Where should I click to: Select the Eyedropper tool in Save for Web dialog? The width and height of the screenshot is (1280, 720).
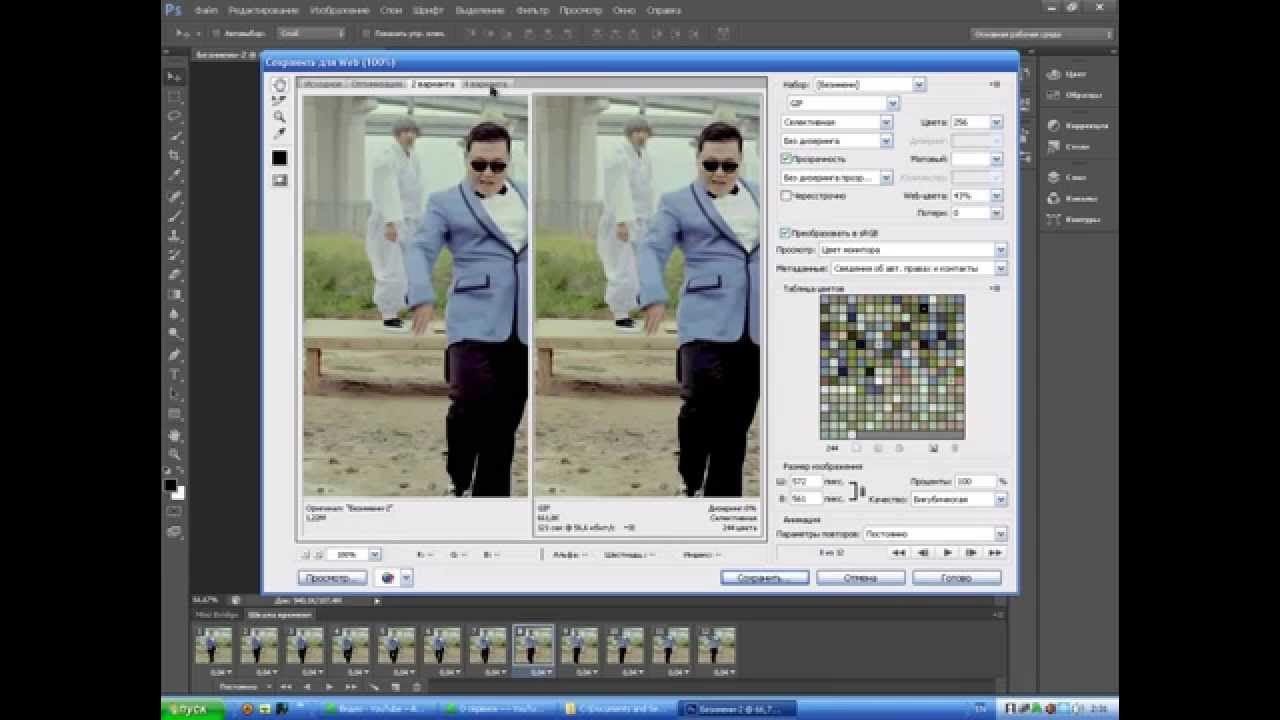[280, 133]
